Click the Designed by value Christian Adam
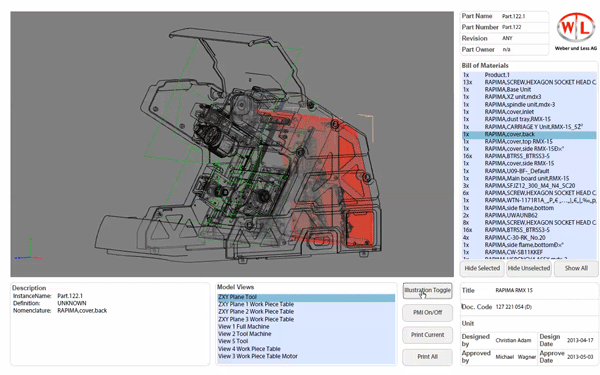Image resolution: width=600 pixels, height=375 pixels. point(513,340)
